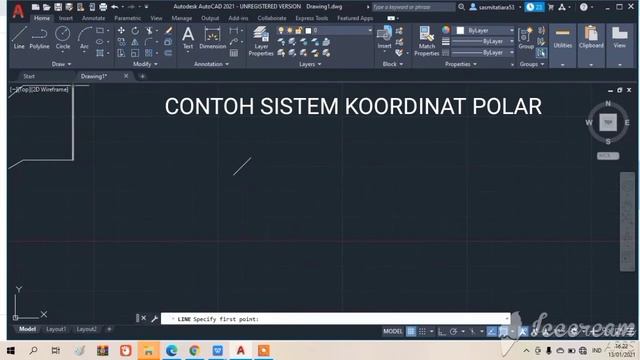Viewport: 640px width, 360px height.
Task: Toggle object snap tracking in status bar
Action: [x=492, y=331]
